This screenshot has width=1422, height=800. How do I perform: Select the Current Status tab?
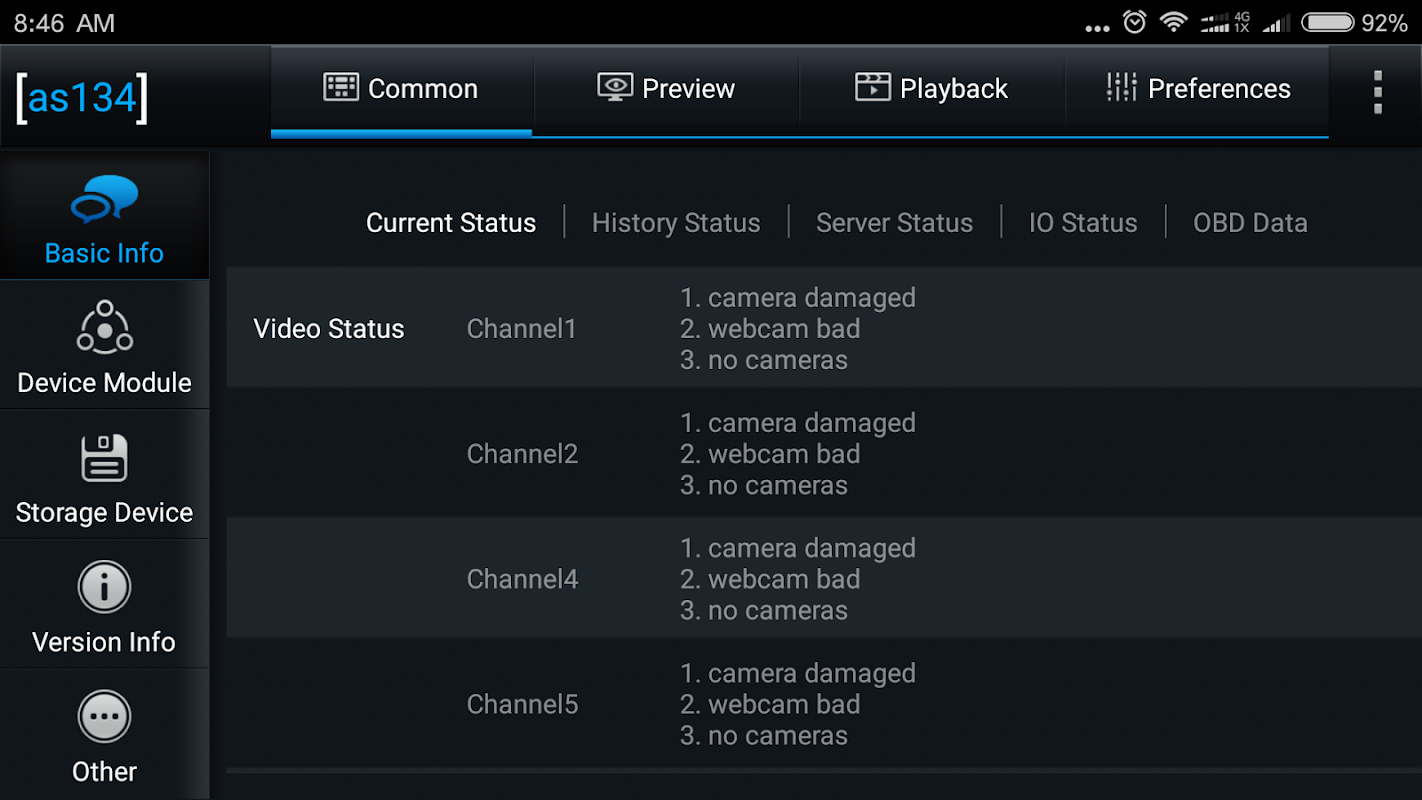[x=451, y=223]
